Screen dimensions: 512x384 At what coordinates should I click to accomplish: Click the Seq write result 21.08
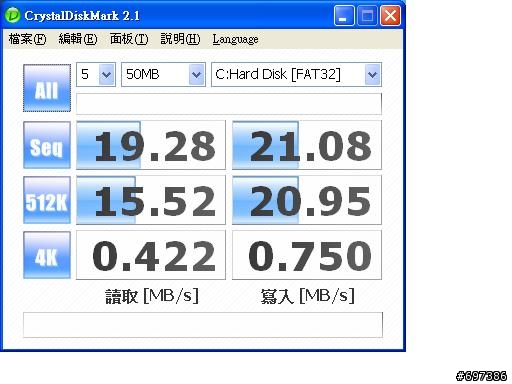[x=307, y=145]
